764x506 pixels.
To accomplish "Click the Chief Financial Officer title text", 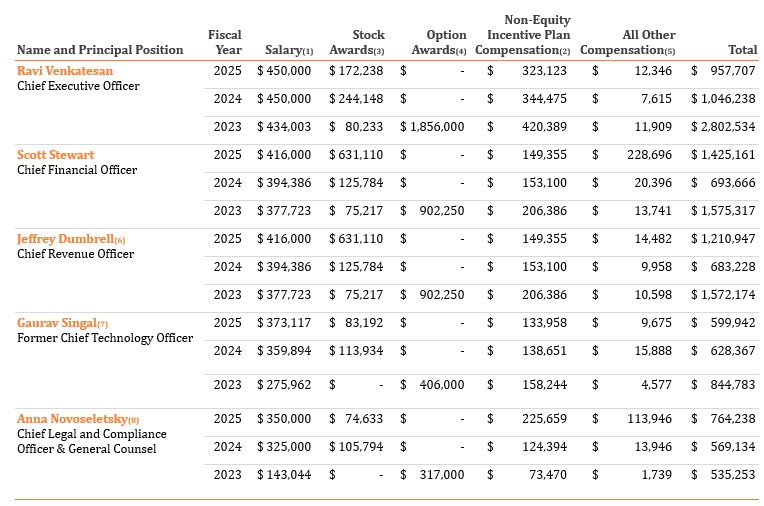I will point(77,170).
